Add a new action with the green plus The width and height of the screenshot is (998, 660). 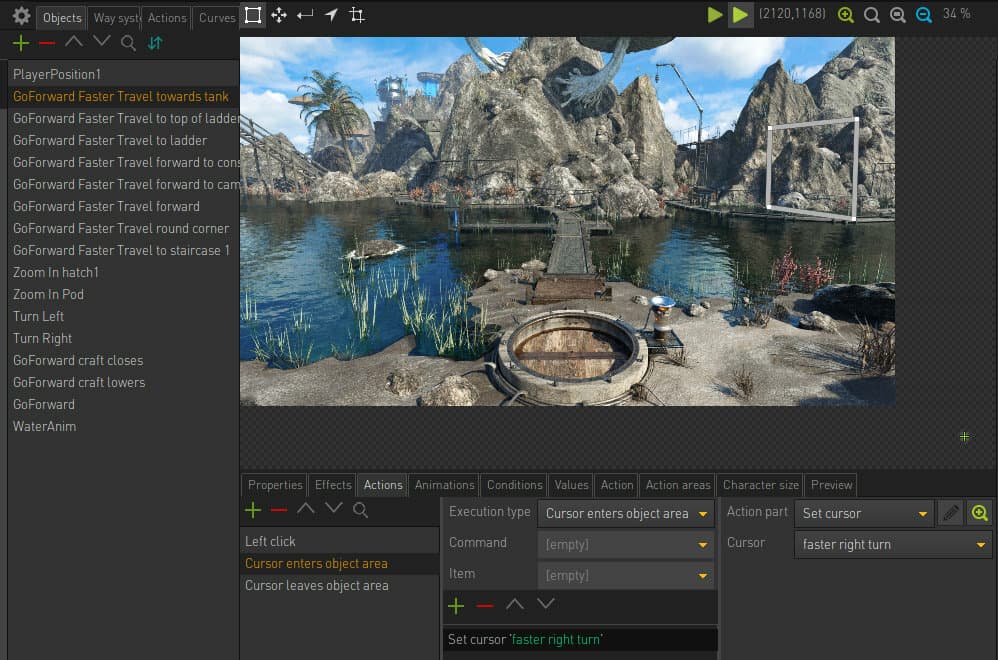253,510
